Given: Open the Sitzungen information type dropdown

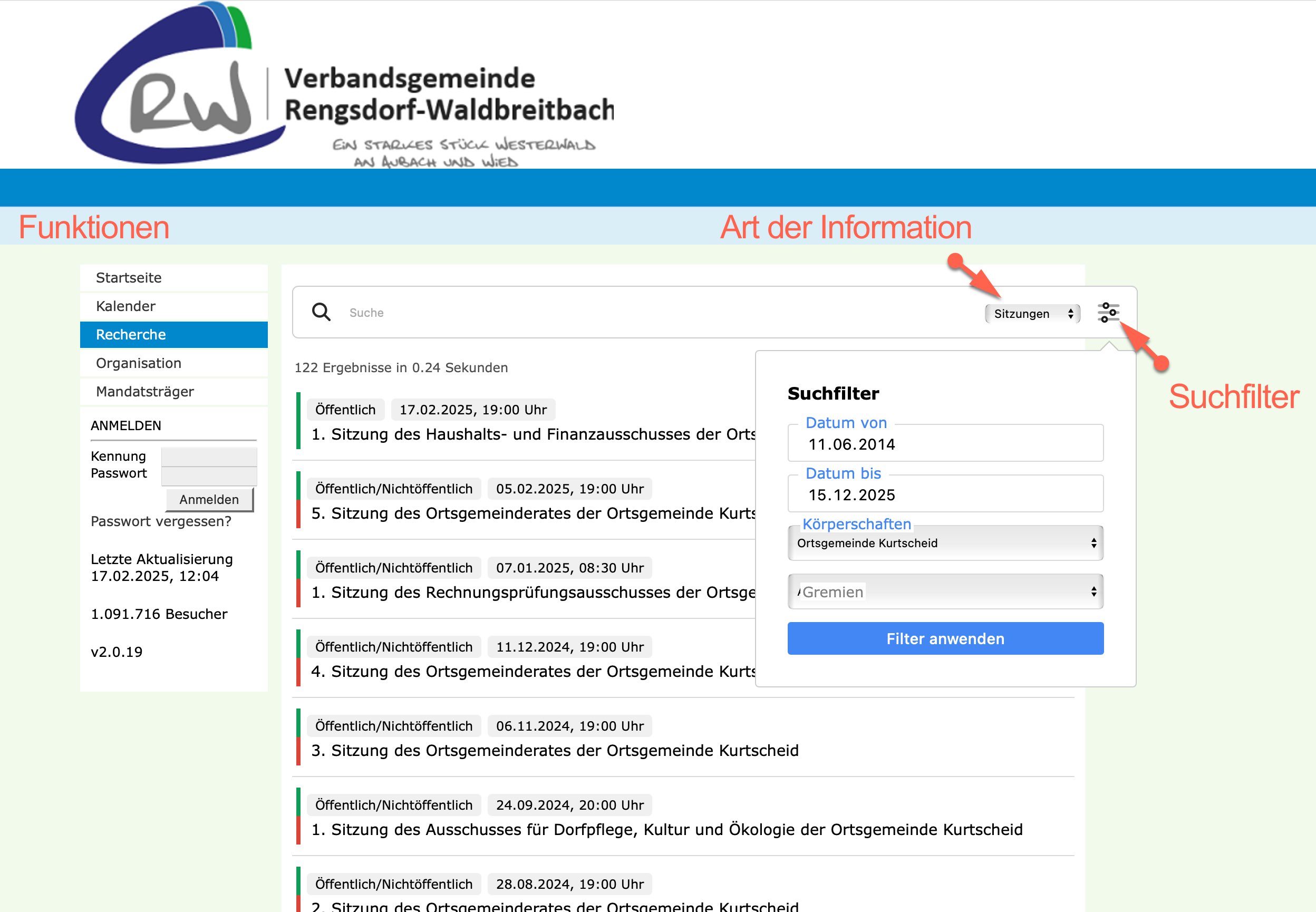Looking at the screenshot, I should tap(1032, 314).
